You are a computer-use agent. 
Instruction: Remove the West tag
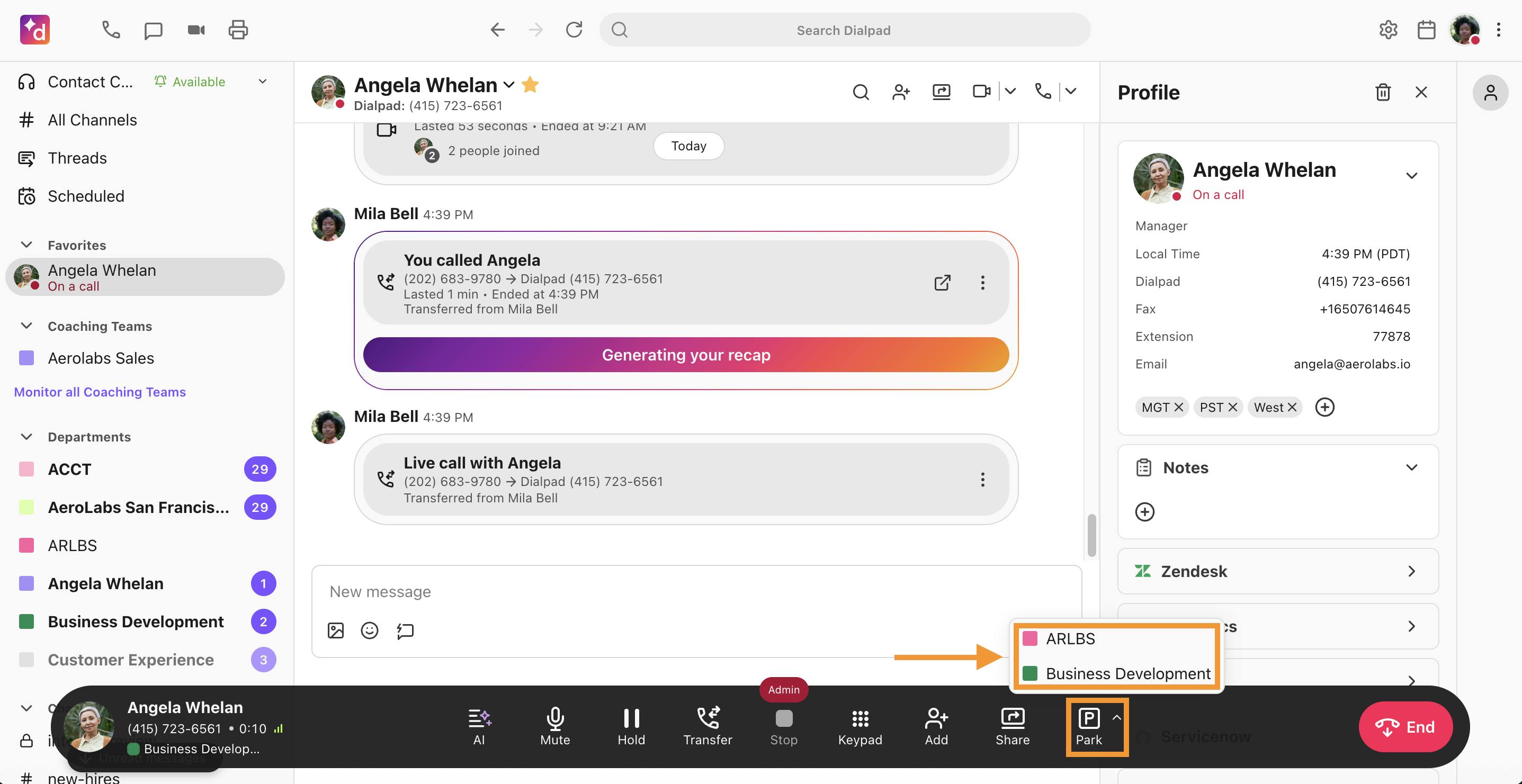1292,407
